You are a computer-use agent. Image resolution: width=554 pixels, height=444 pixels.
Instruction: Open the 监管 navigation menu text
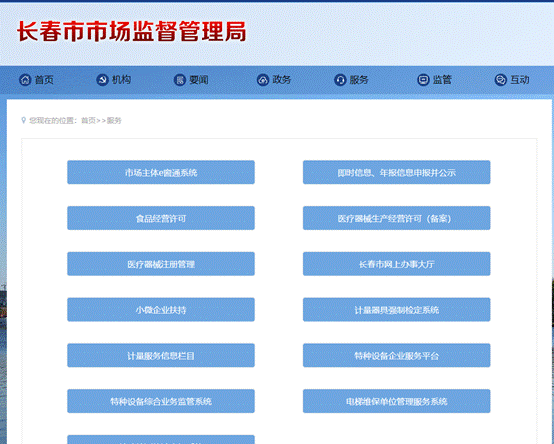tap(442, 80)
